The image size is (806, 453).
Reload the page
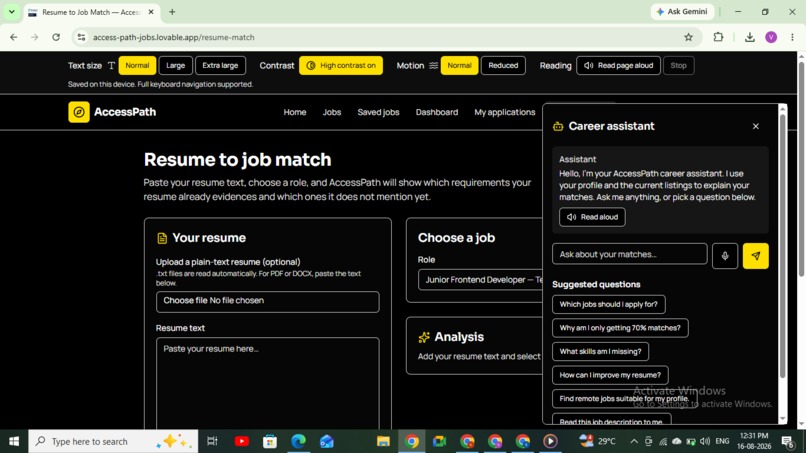[x=56, y=37]
